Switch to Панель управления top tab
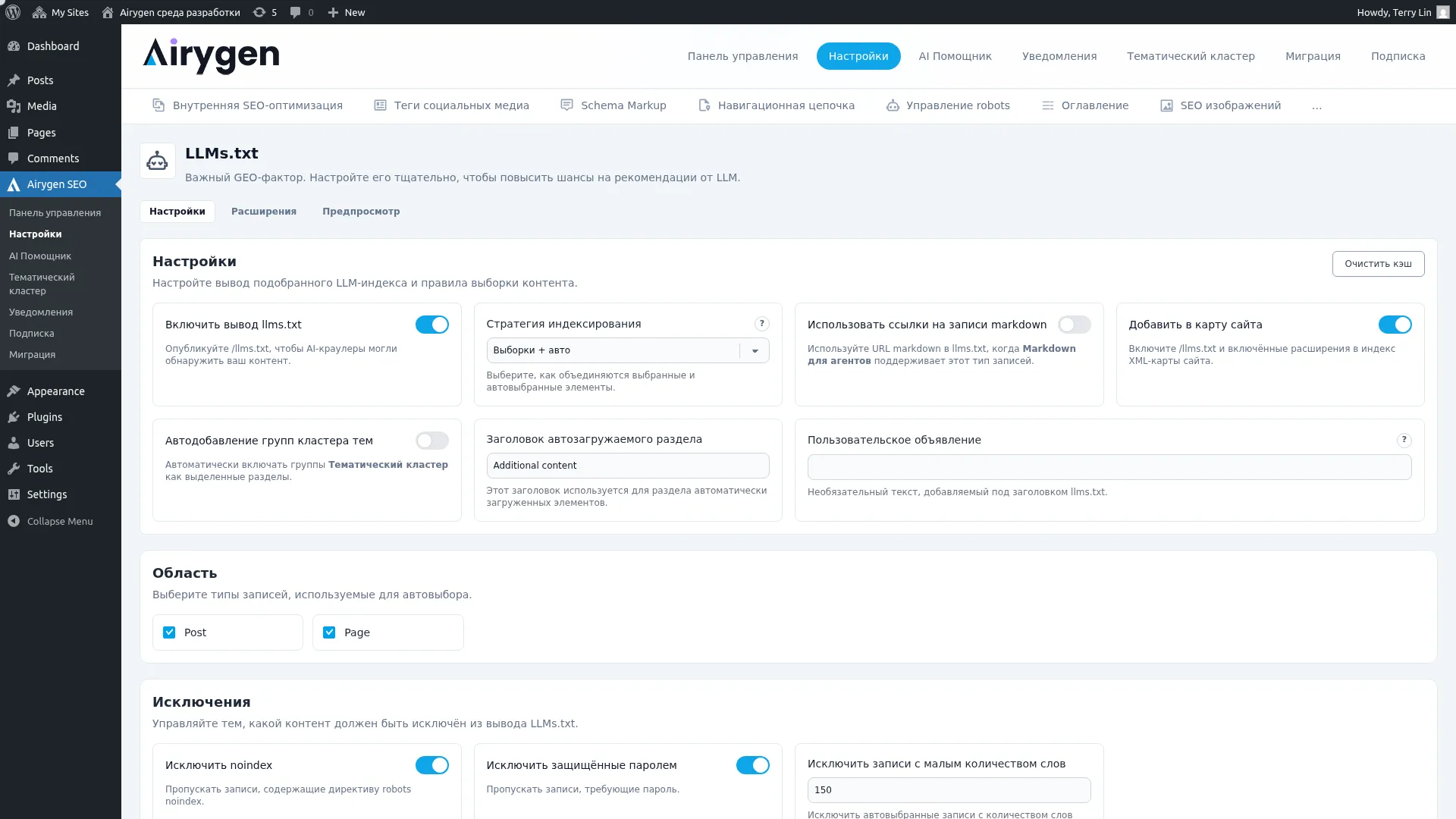This screenshot has width=1456, height=819. click(x=742, y=56)
